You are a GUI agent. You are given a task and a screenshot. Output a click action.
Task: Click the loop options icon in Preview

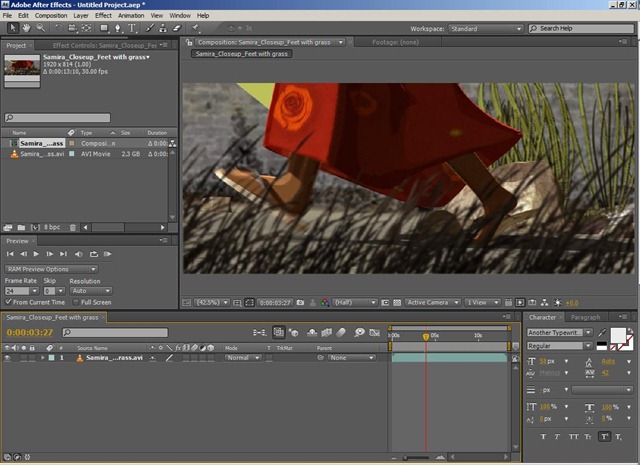(94, 254)
